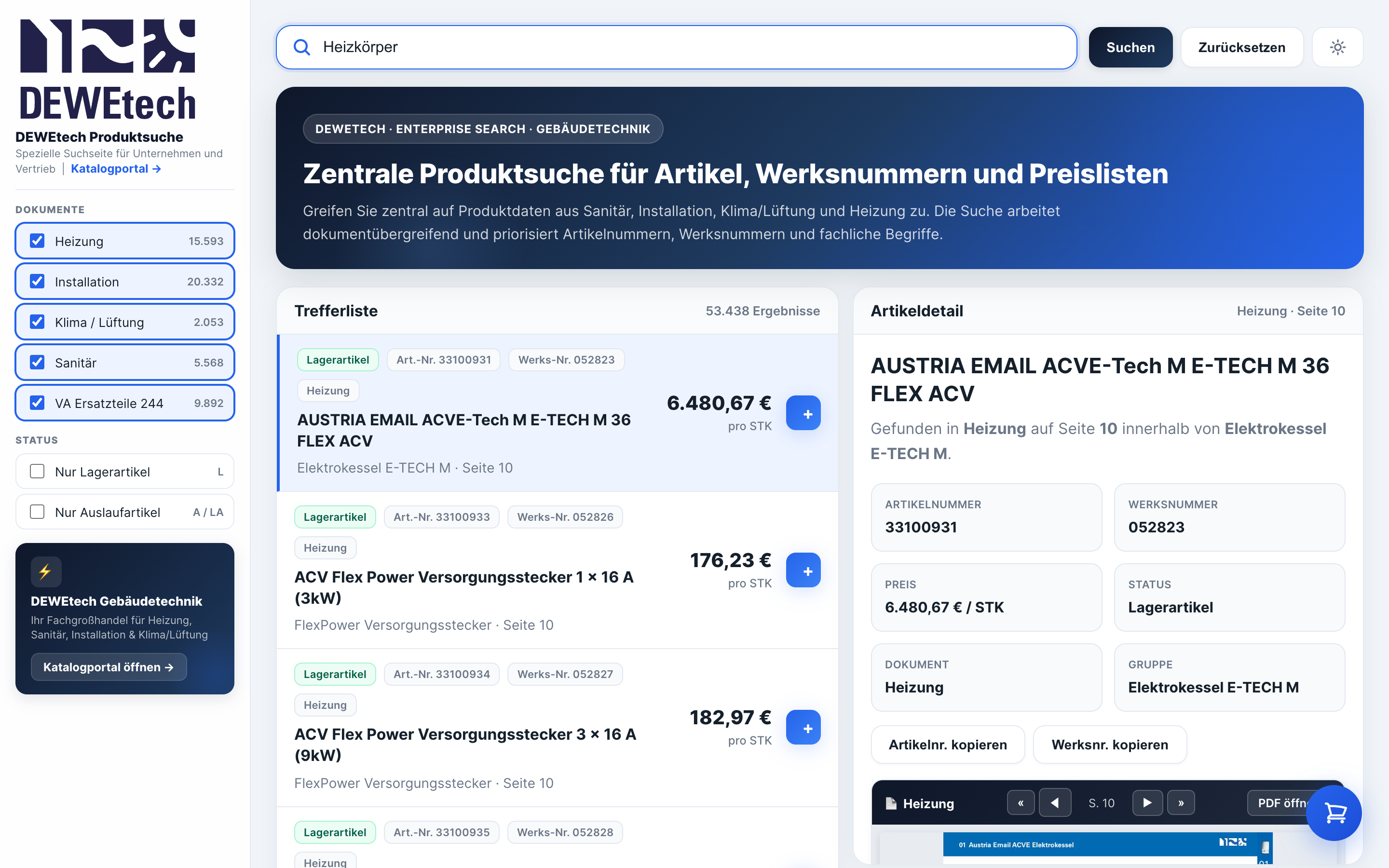Click the Werksnummer 052823 detail field
The height and width of the screenshot is (868, 1389).
coord(1229,517)
